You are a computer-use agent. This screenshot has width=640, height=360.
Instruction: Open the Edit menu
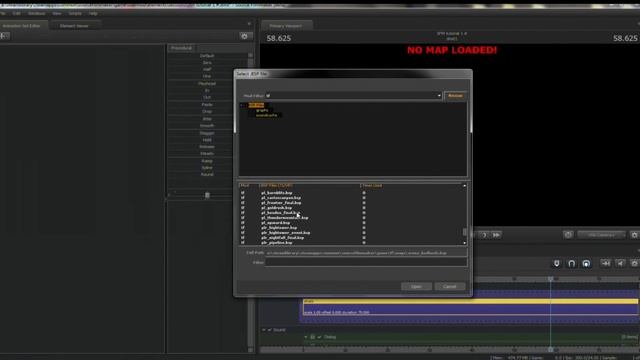[16, 13]
